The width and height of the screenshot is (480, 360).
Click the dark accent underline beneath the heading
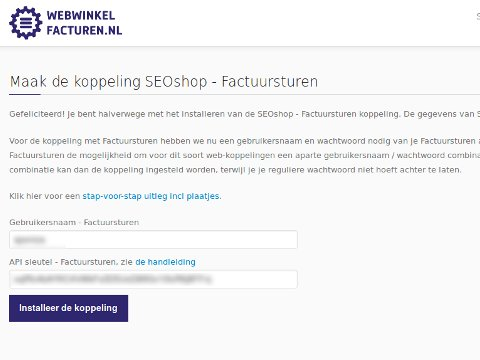click(25, 94)
